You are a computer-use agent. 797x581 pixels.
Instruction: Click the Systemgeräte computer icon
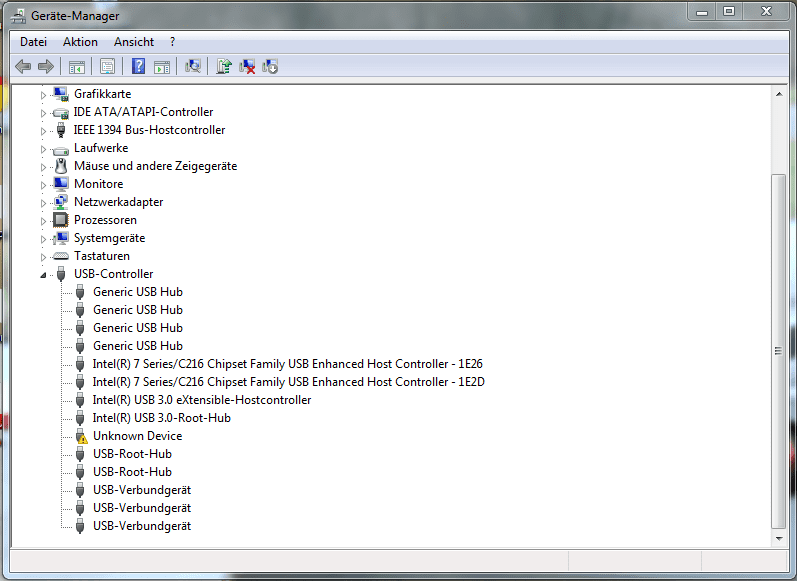(61, 238)
